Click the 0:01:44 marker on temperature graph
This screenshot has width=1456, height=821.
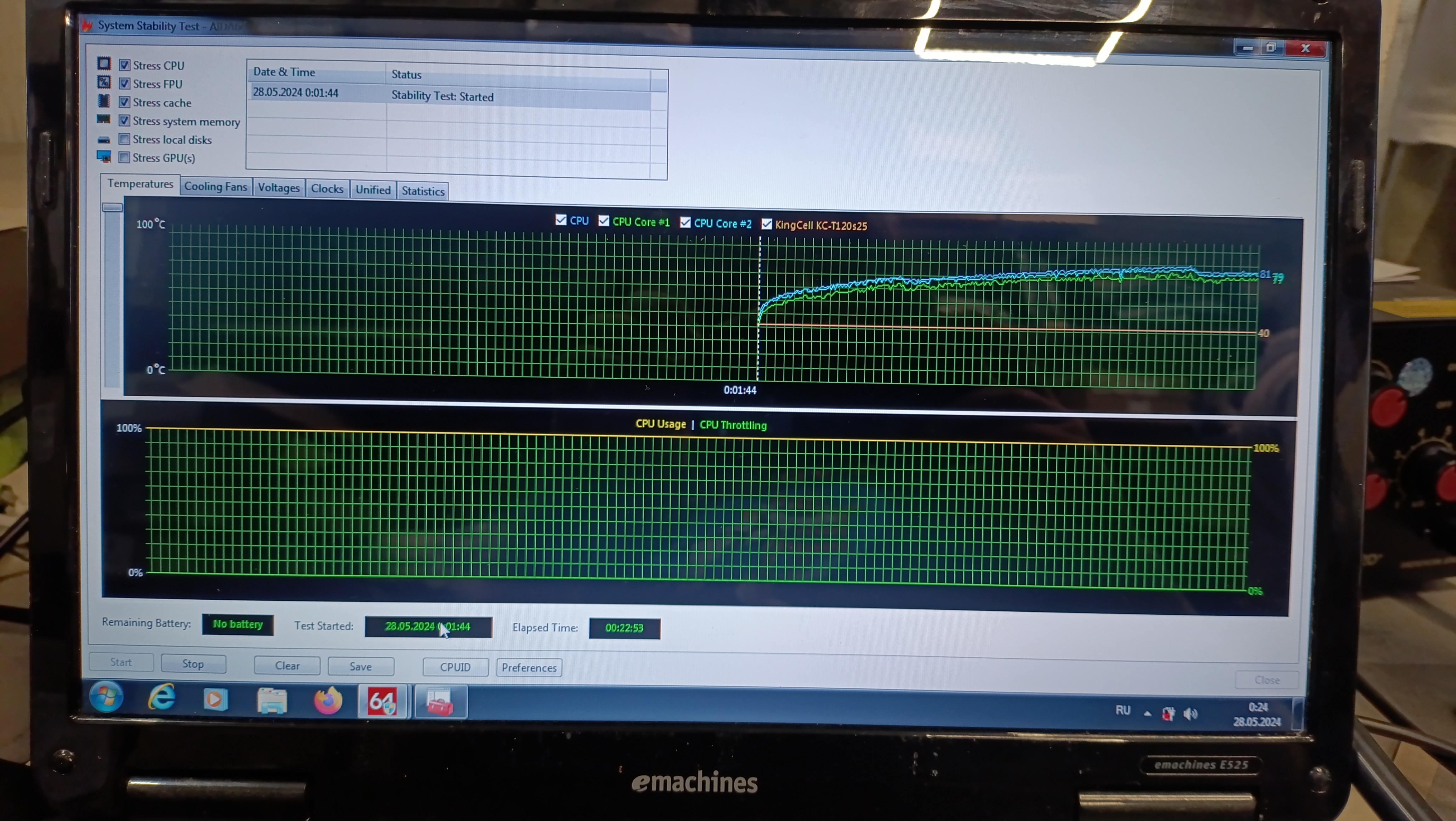tap(740, 390)
